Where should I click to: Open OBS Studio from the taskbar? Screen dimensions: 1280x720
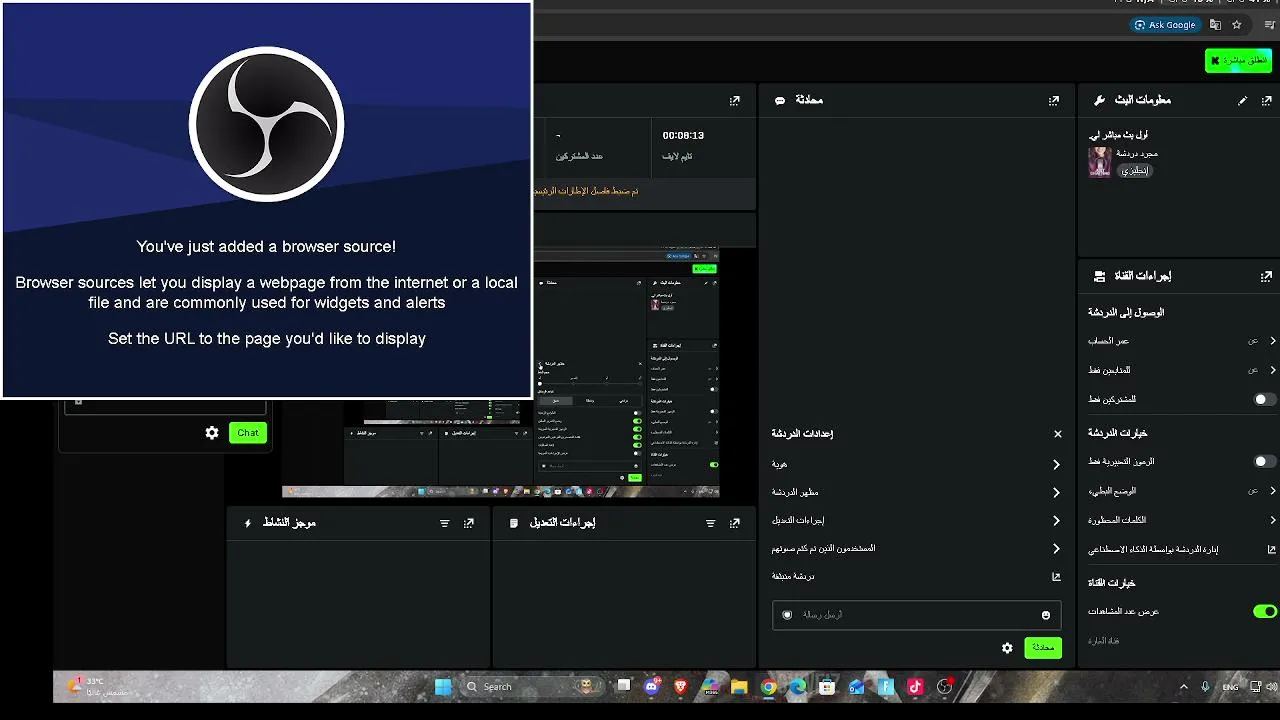(x=944, y=687)
